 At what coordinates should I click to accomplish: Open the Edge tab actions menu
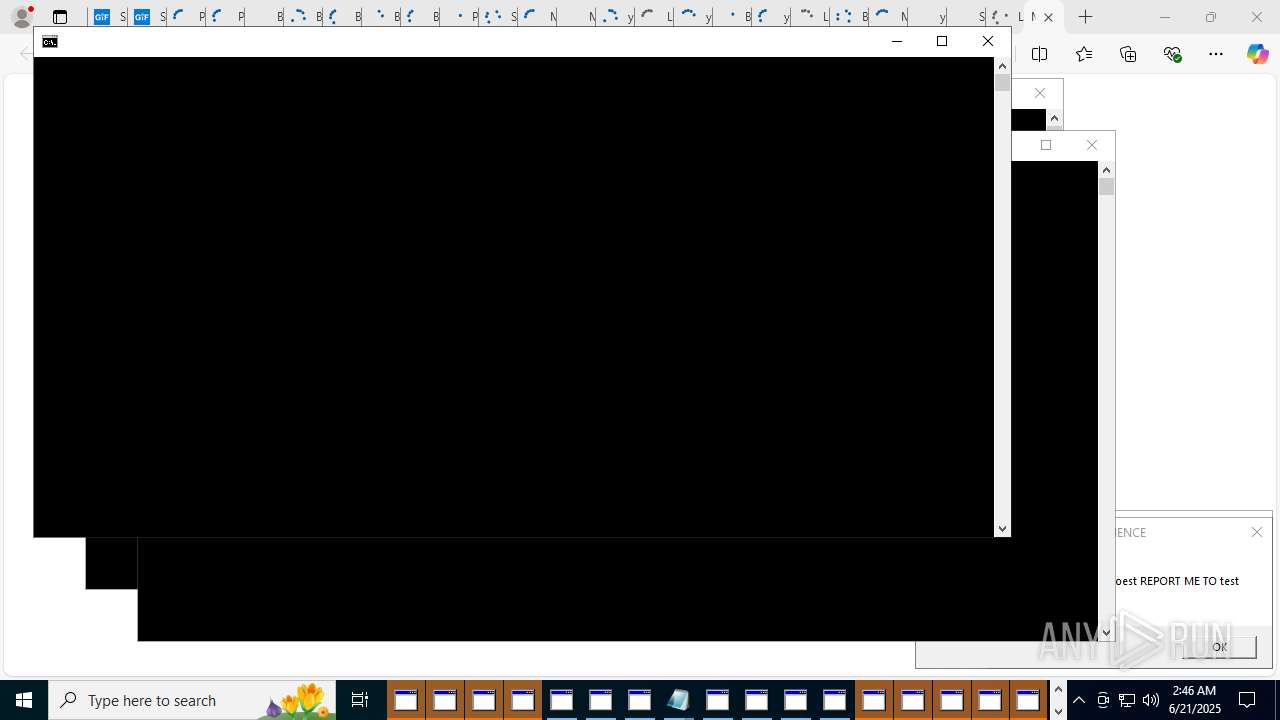pyautogui.click(x=60, y=17)
